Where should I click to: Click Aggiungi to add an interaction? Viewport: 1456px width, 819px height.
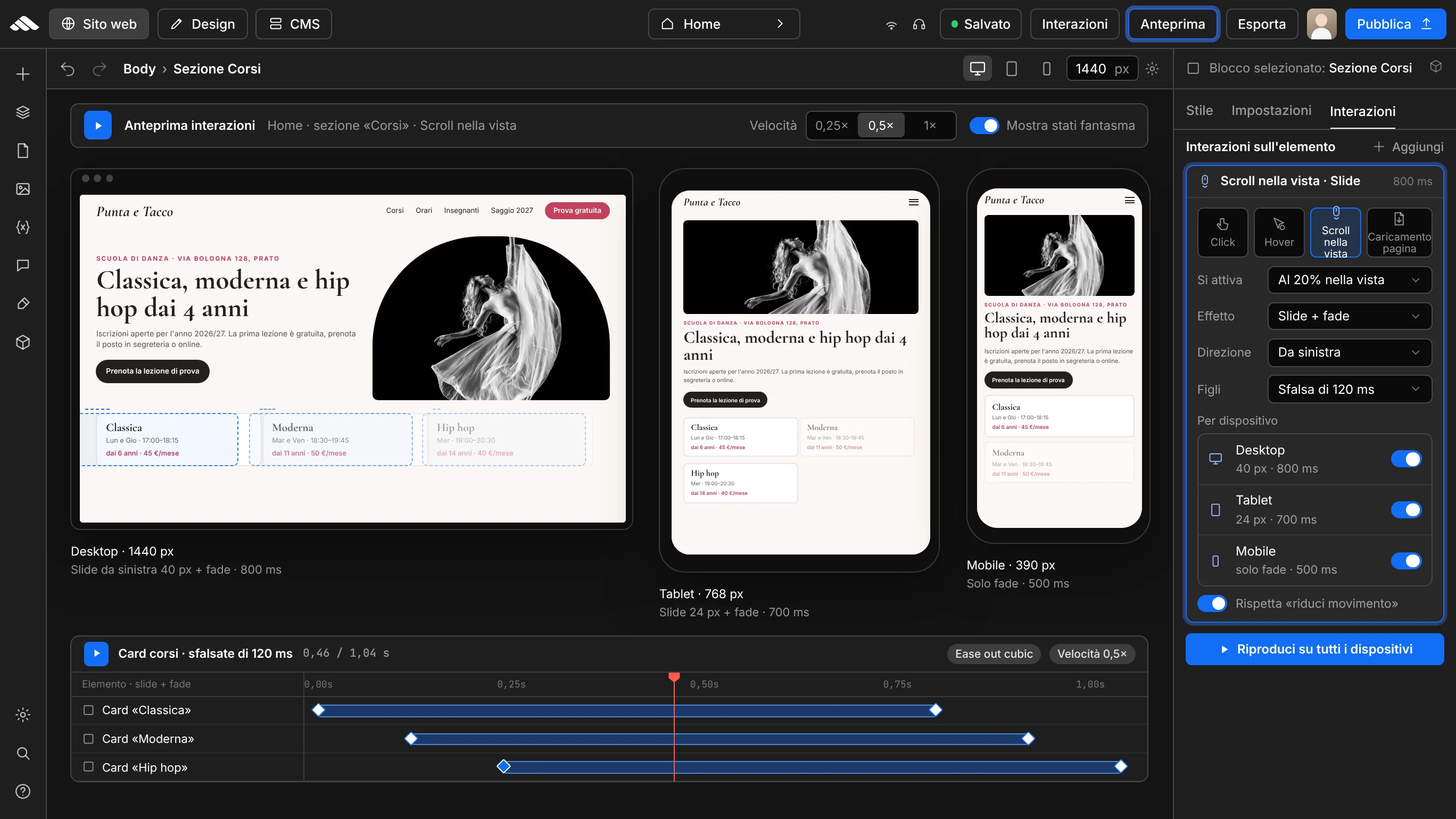coord(1409,147)
